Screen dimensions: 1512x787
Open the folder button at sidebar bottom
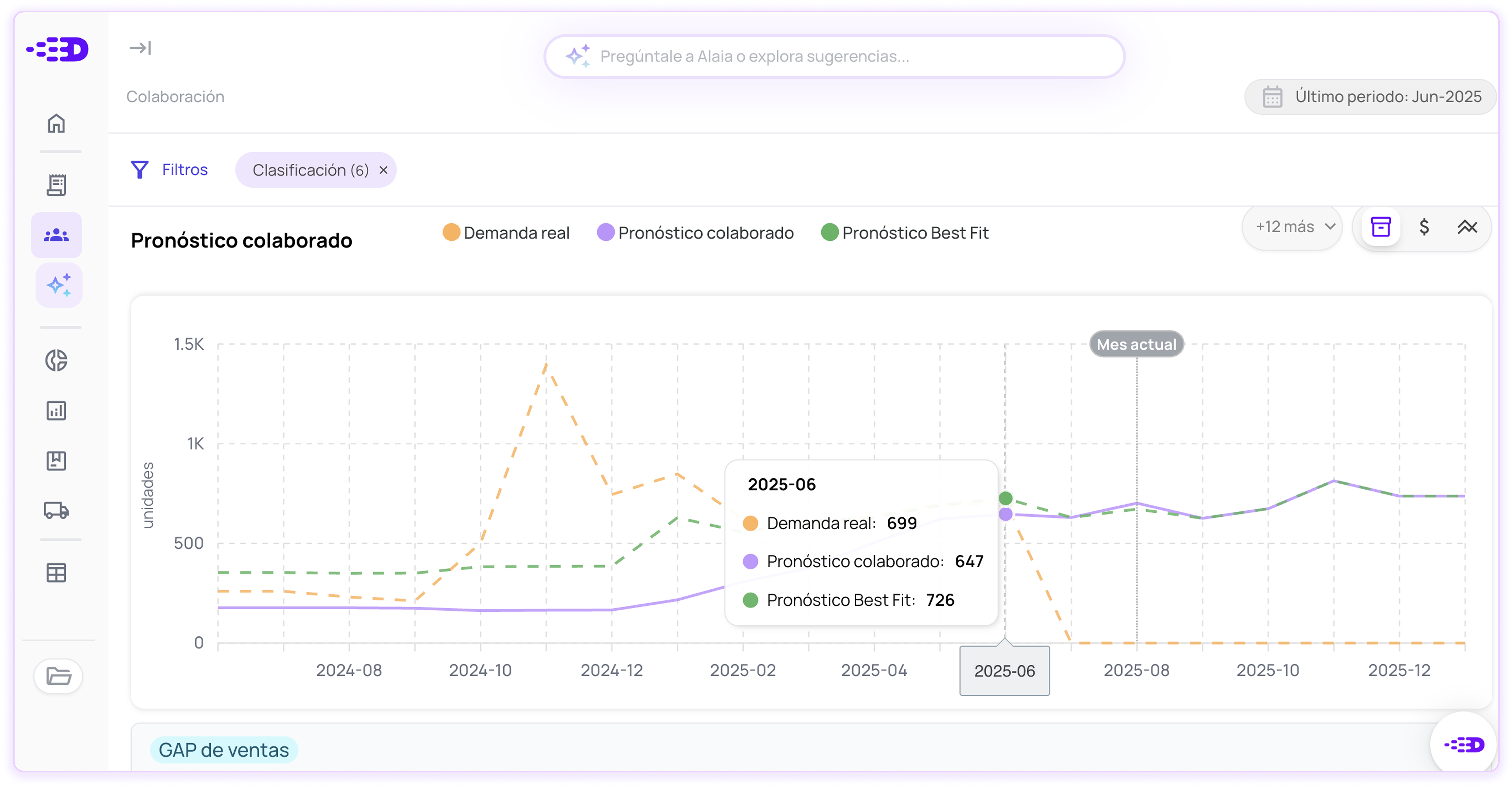[x=58, y=676]
